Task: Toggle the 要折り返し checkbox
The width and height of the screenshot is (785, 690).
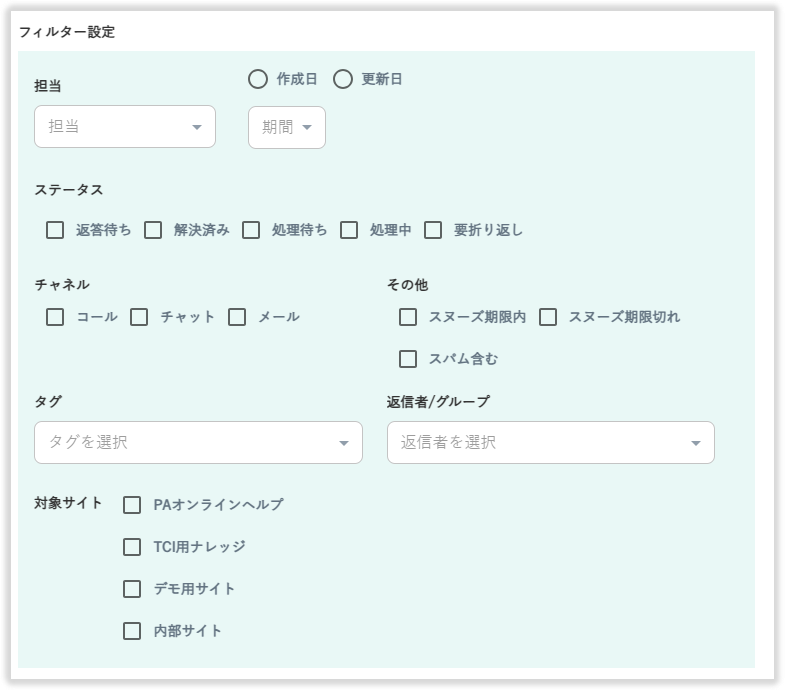Action: coord(433,230)
